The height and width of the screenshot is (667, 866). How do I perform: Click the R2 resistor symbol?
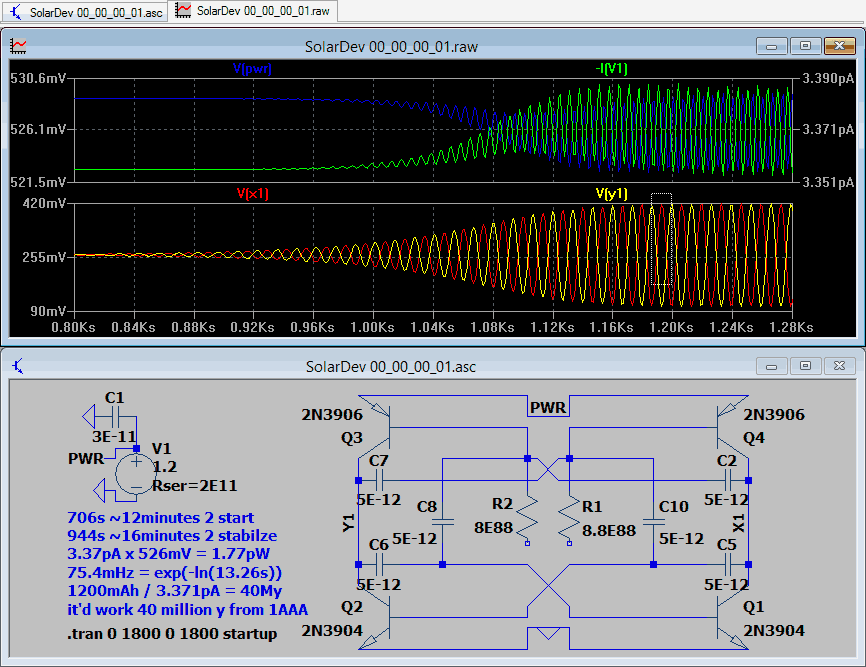[x=528, y=517]
